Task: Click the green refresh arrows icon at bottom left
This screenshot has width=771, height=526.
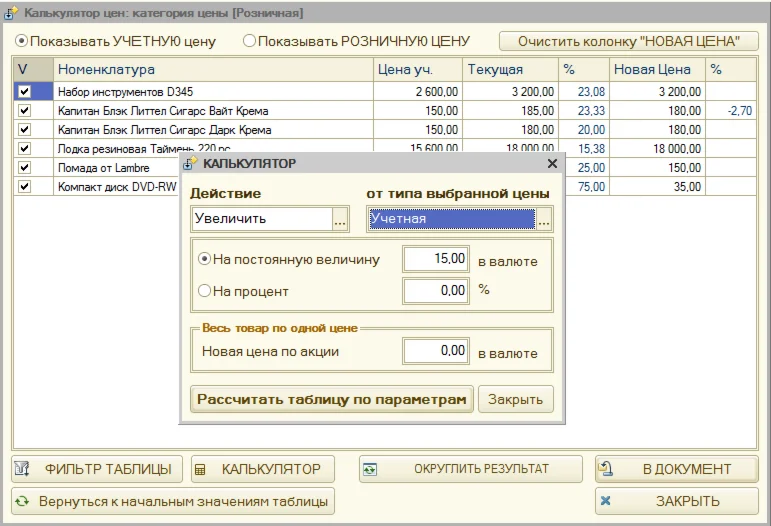Action: pyautogui.click(x=22, y=501)
